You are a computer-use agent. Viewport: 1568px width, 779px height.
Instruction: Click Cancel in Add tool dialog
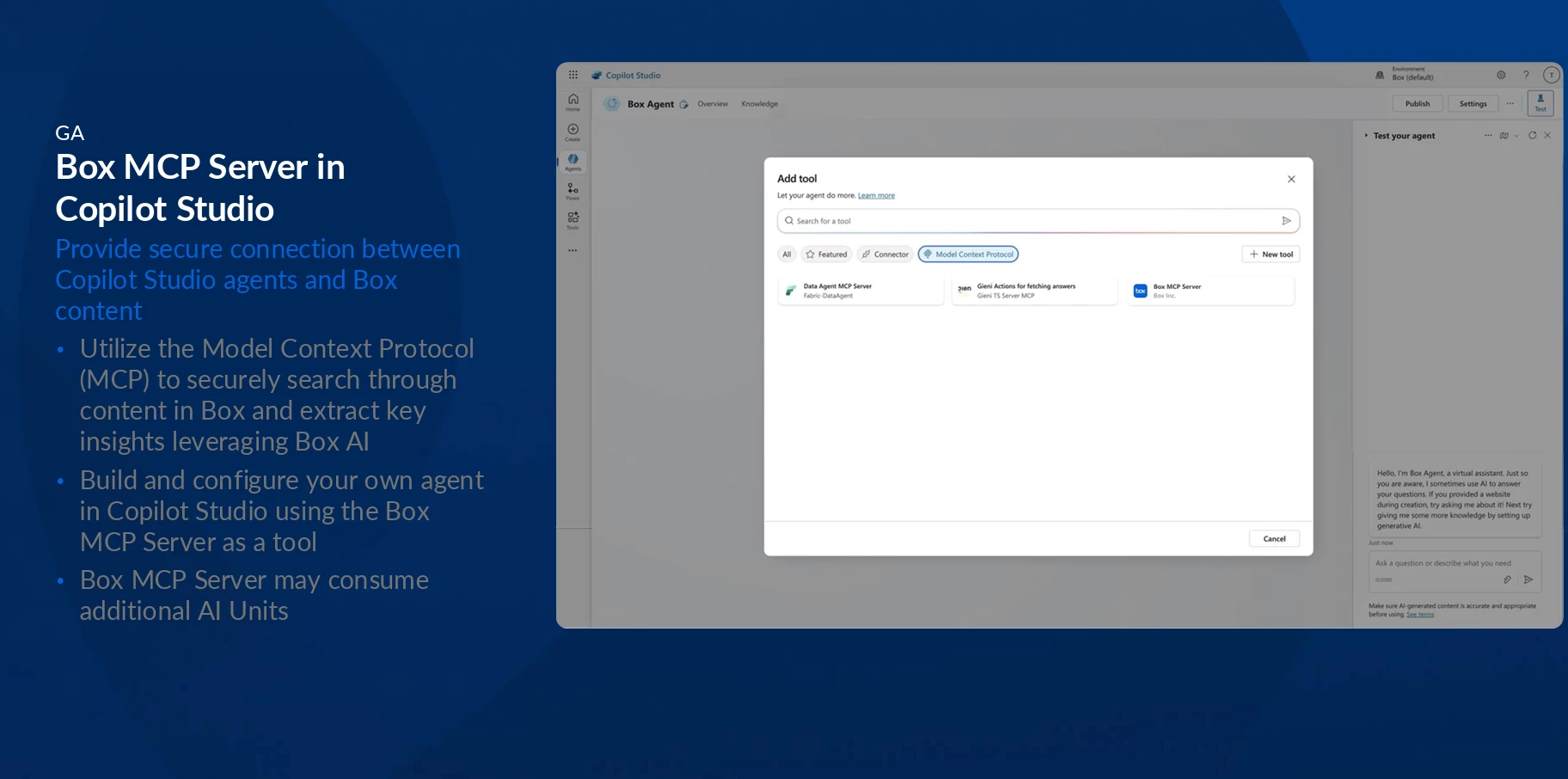[x=1274, y=539]
